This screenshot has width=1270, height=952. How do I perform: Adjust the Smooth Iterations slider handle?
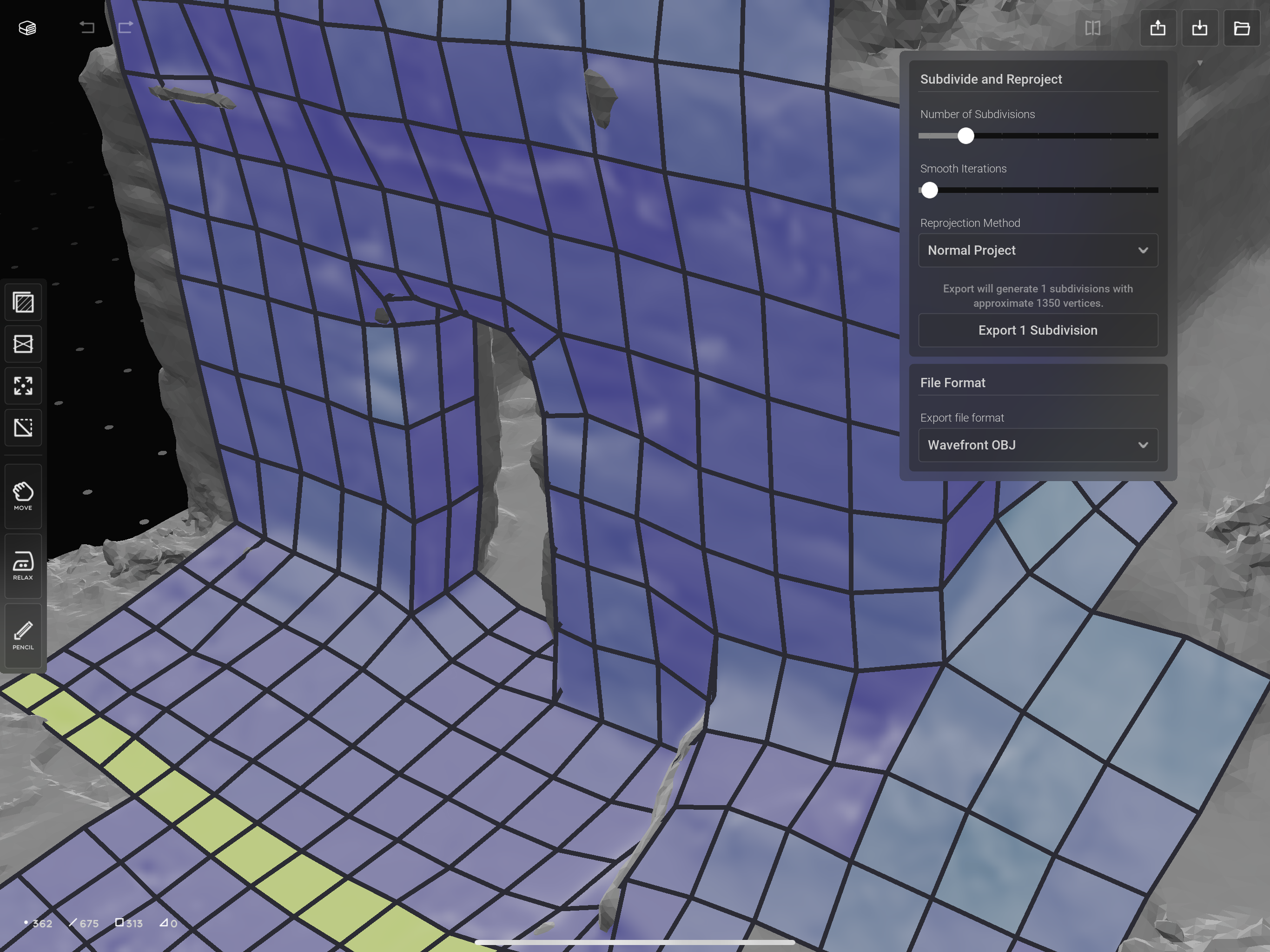point(930,190)
